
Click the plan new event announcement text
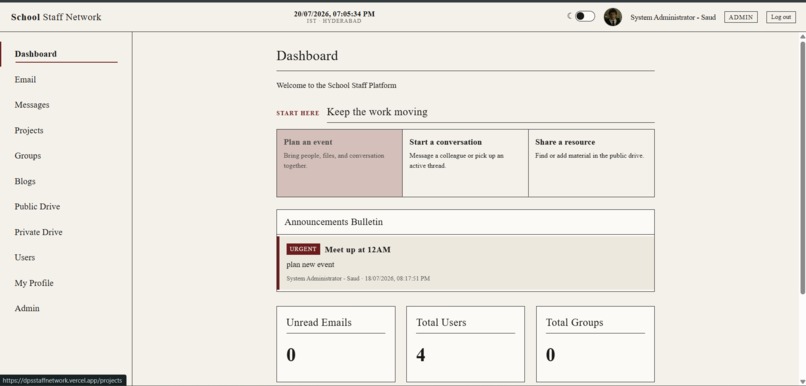[310, 265]
